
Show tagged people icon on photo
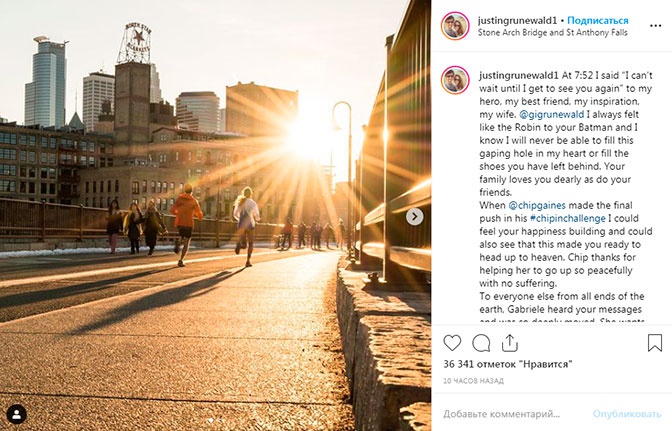[x=16, y=414]
